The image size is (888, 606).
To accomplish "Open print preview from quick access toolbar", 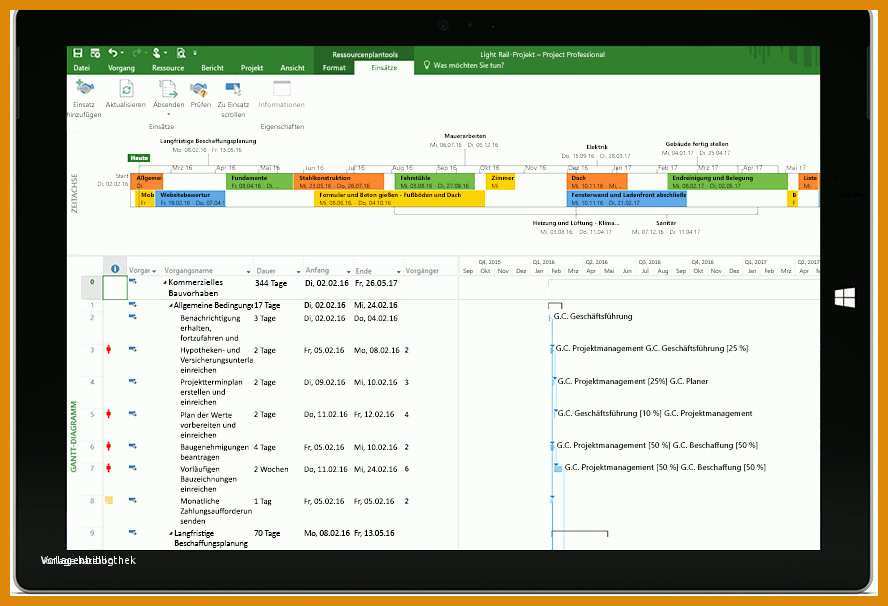I will point(181,53).
